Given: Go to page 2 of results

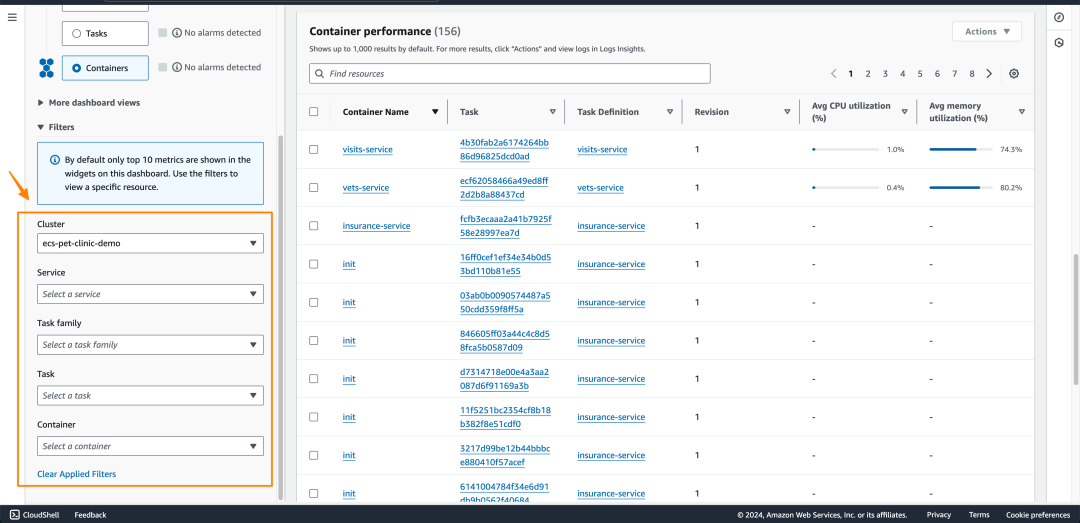Looking at the screenshot, I should click(x=868, y=74).
